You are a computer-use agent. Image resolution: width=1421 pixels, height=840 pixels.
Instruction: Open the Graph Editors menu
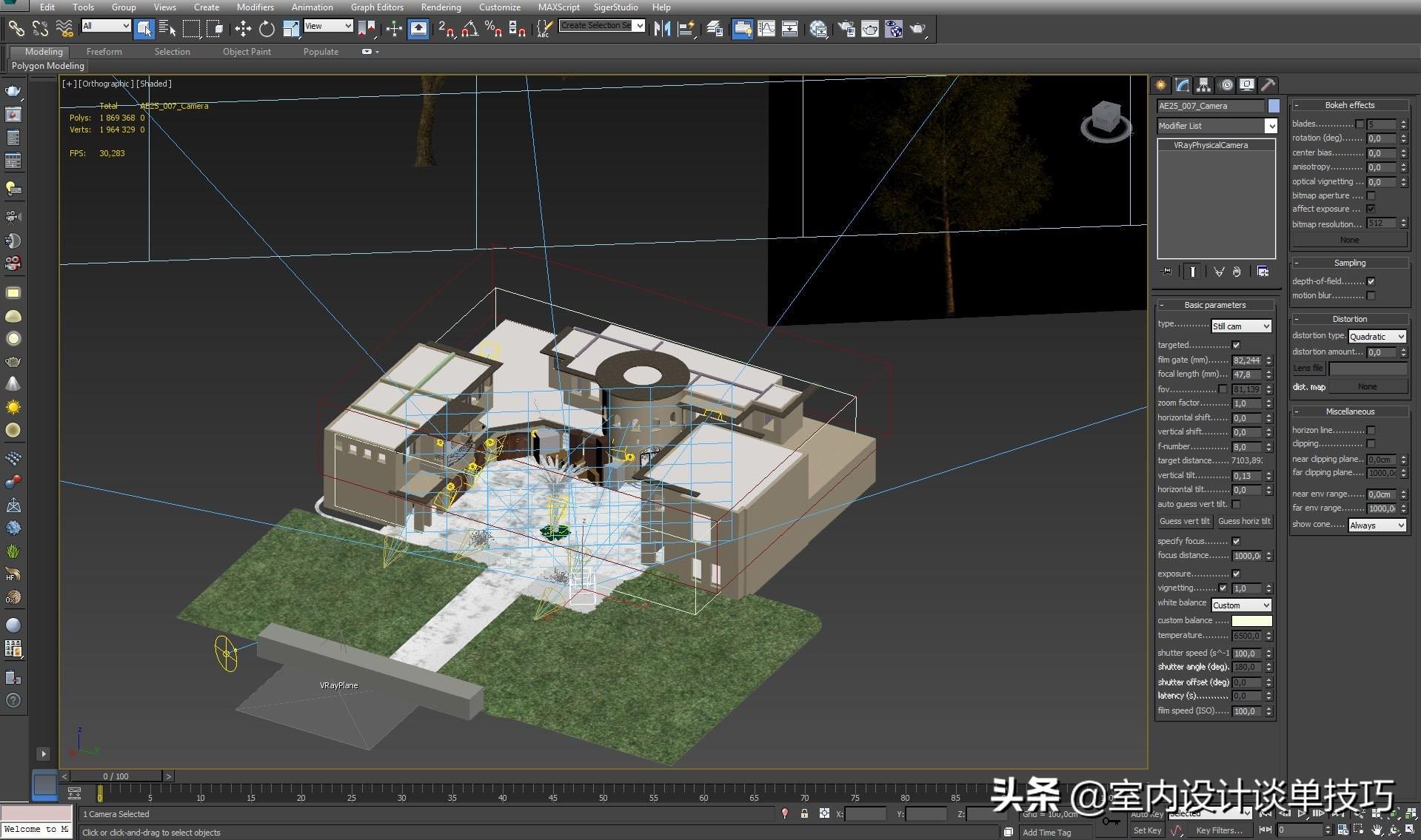377,7
